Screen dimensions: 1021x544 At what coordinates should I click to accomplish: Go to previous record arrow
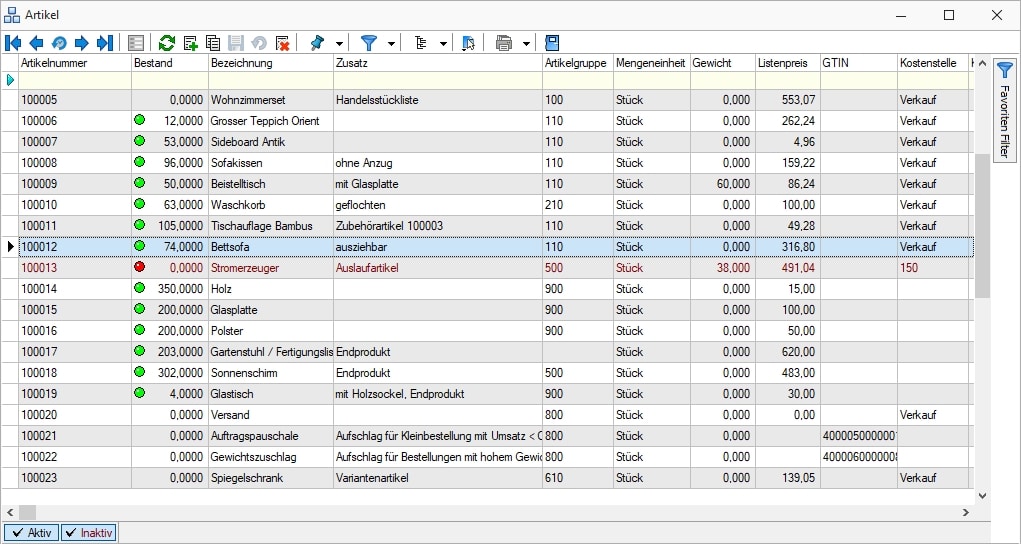click(36, 43)
